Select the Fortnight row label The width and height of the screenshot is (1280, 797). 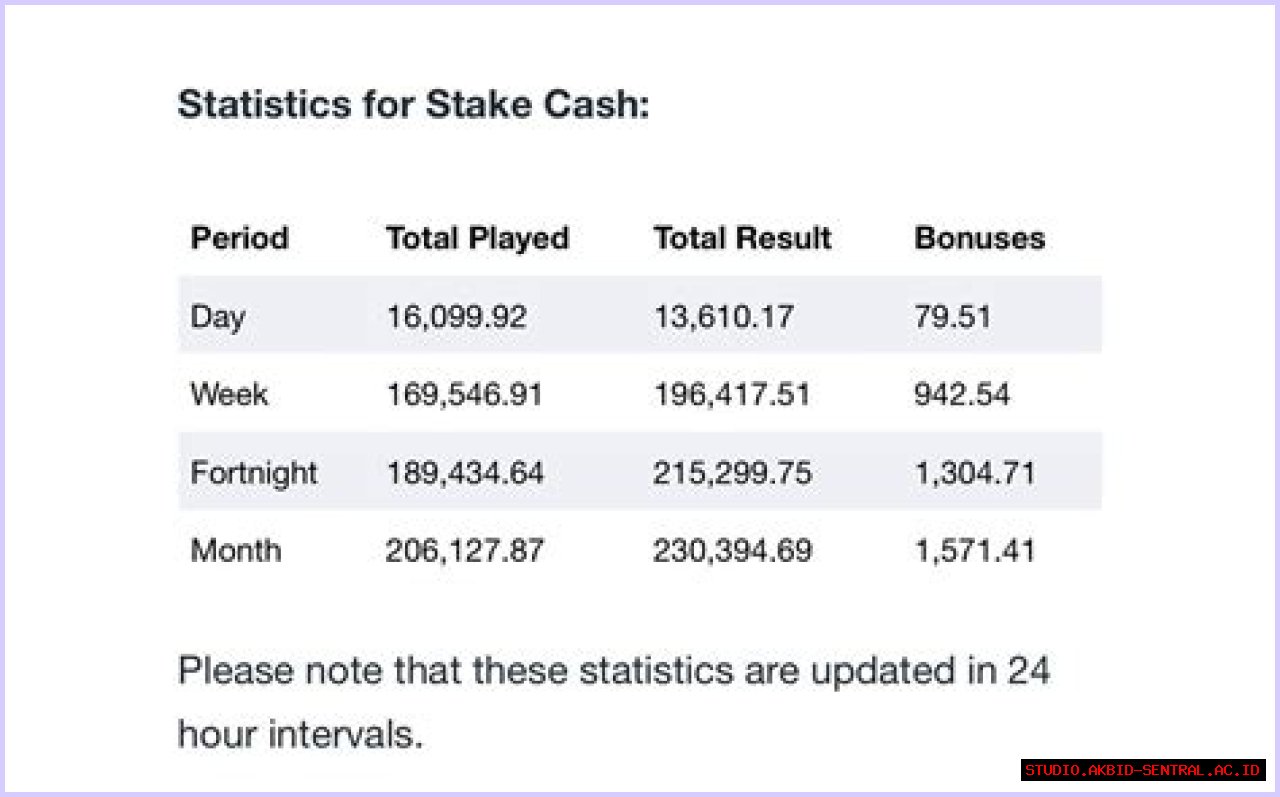pos(253,472)
